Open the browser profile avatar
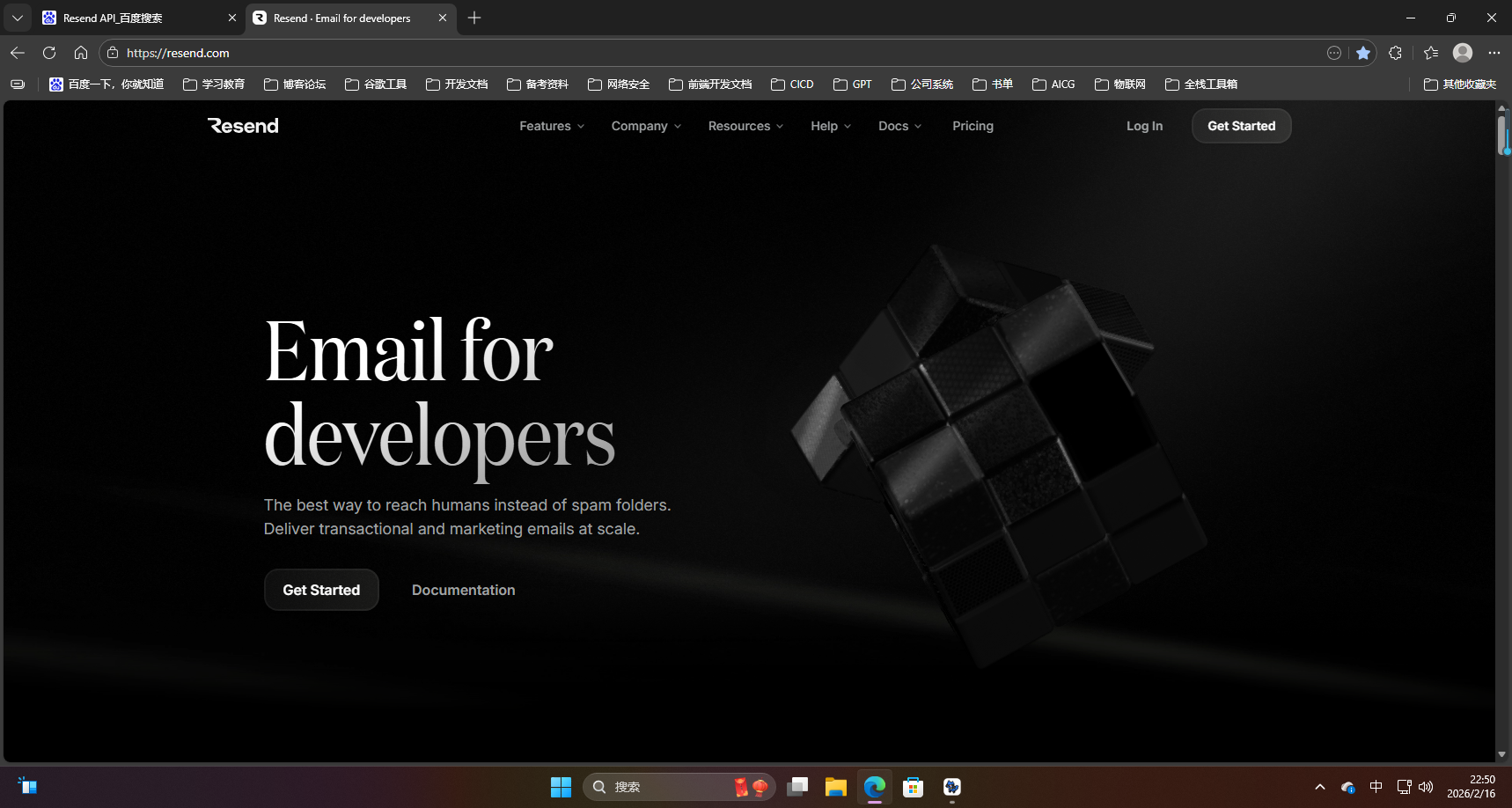The height and width of the screenshot is (808, 1512). [1463, 53]
